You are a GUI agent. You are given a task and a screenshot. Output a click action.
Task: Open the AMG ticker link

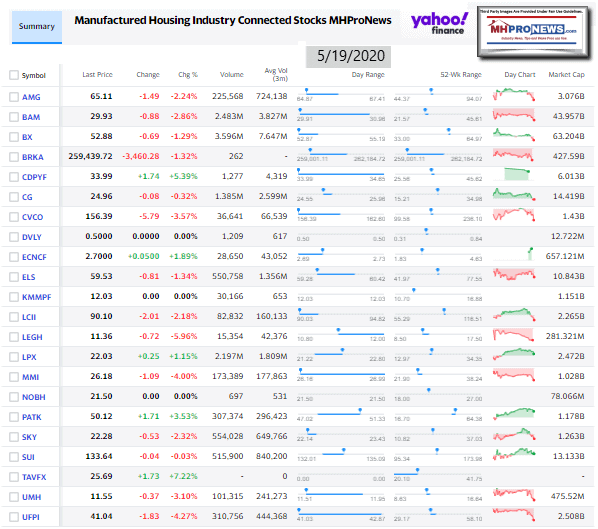tap(31, 97)
